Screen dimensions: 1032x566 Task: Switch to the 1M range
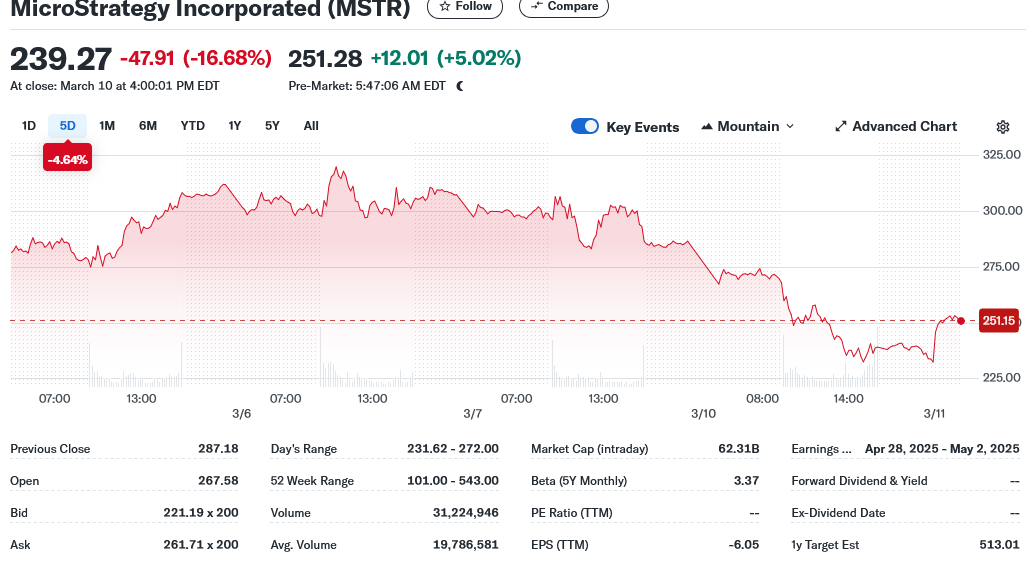(x=107, y=126)
